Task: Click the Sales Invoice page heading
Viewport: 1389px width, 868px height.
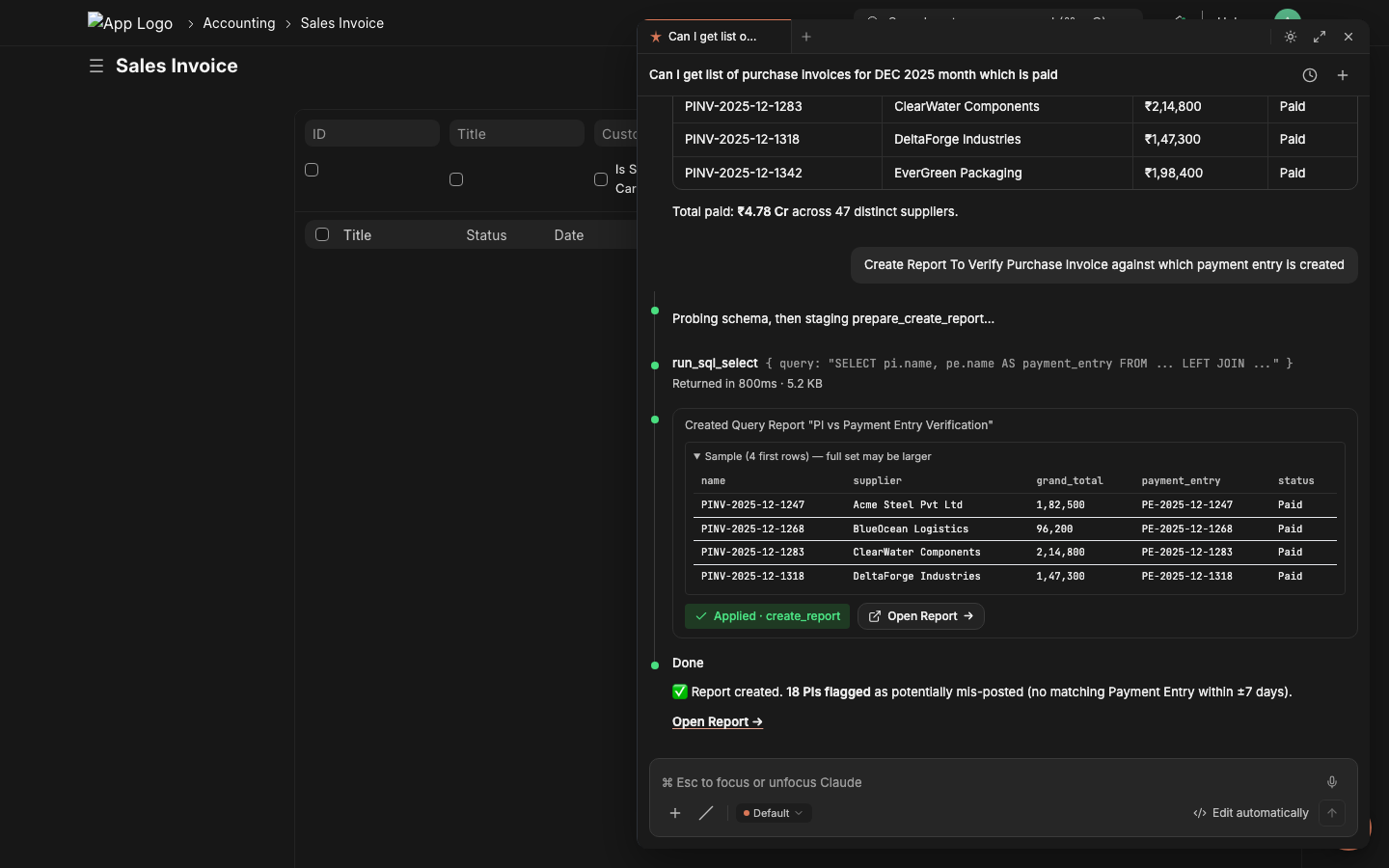Action: [177, 66]
